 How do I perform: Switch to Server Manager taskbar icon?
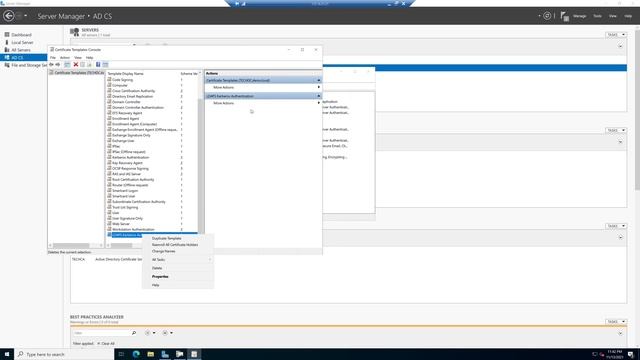coord(165,354)
